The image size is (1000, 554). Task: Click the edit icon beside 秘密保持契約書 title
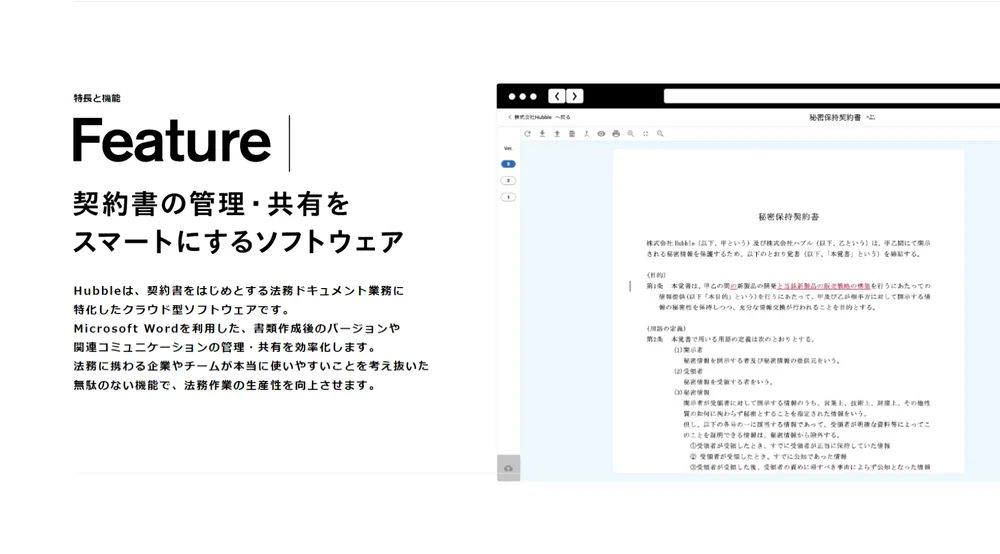coord(871,117)
